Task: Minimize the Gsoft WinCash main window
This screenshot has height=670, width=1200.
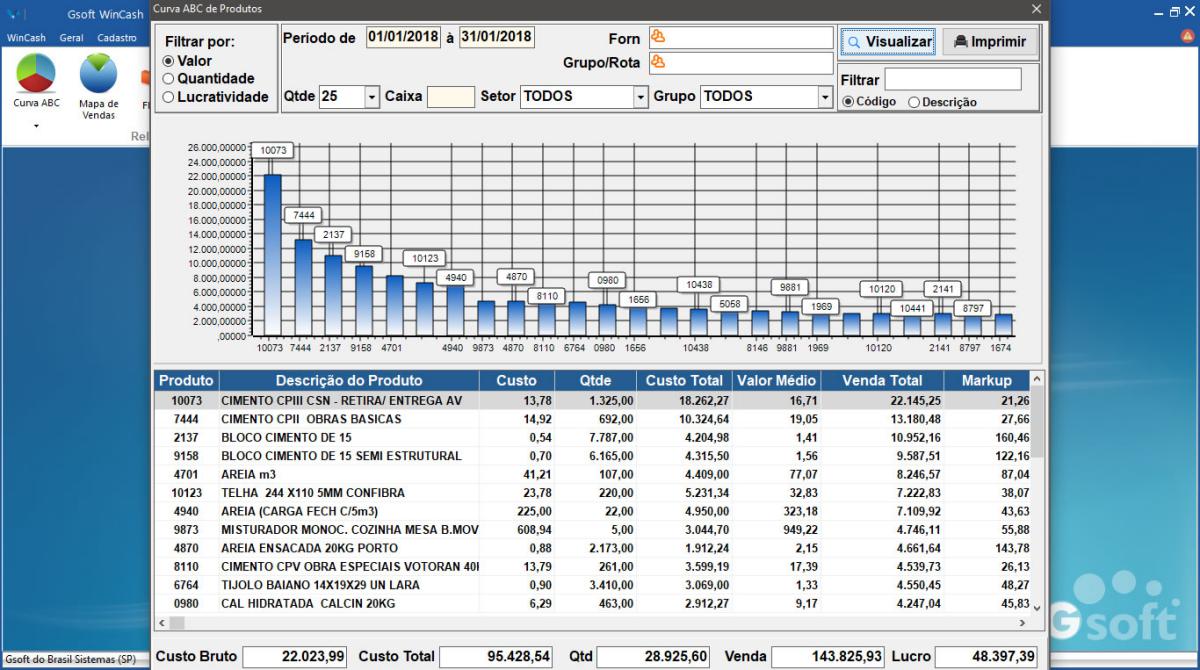Action: point(1158,12)
